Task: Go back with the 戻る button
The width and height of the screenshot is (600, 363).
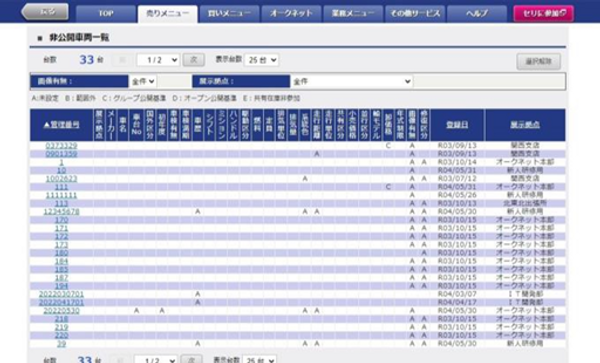Action: pos(45,12)
